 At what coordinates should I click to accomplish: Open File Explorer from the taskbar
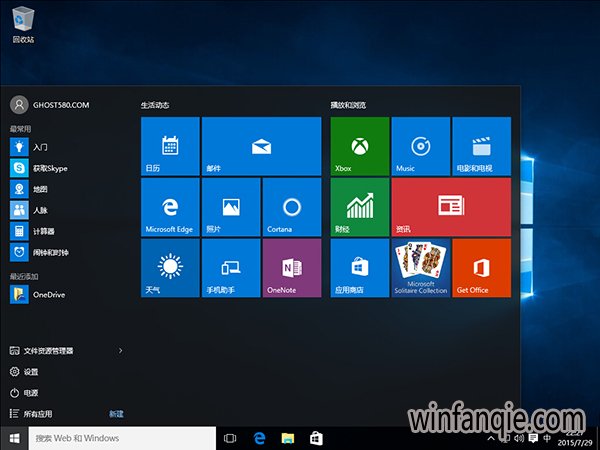click(x=288, y=438)
